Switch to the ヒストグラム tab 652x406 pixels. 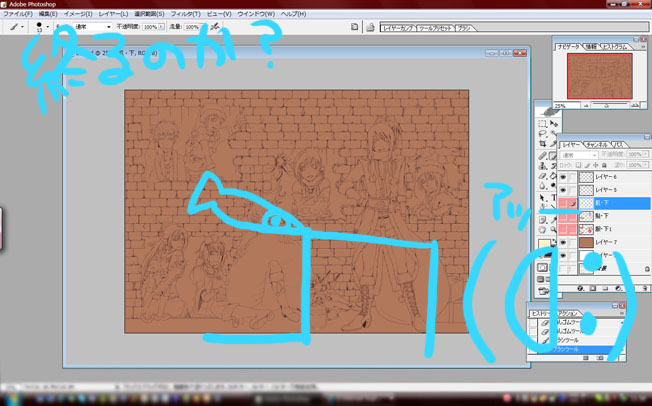[x=615, y=47]
